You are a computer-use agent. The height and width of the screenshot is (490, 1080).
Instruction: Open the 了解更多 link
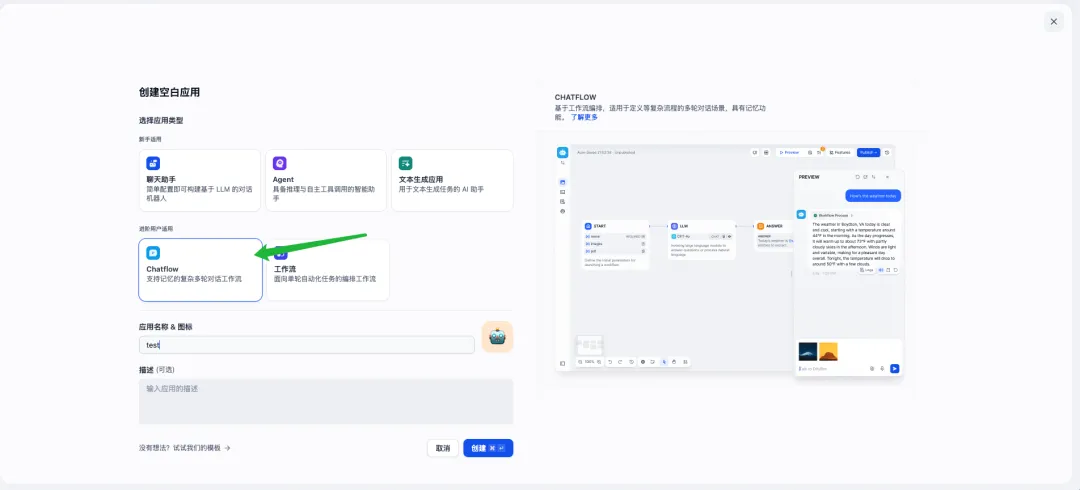click(584, 117)
